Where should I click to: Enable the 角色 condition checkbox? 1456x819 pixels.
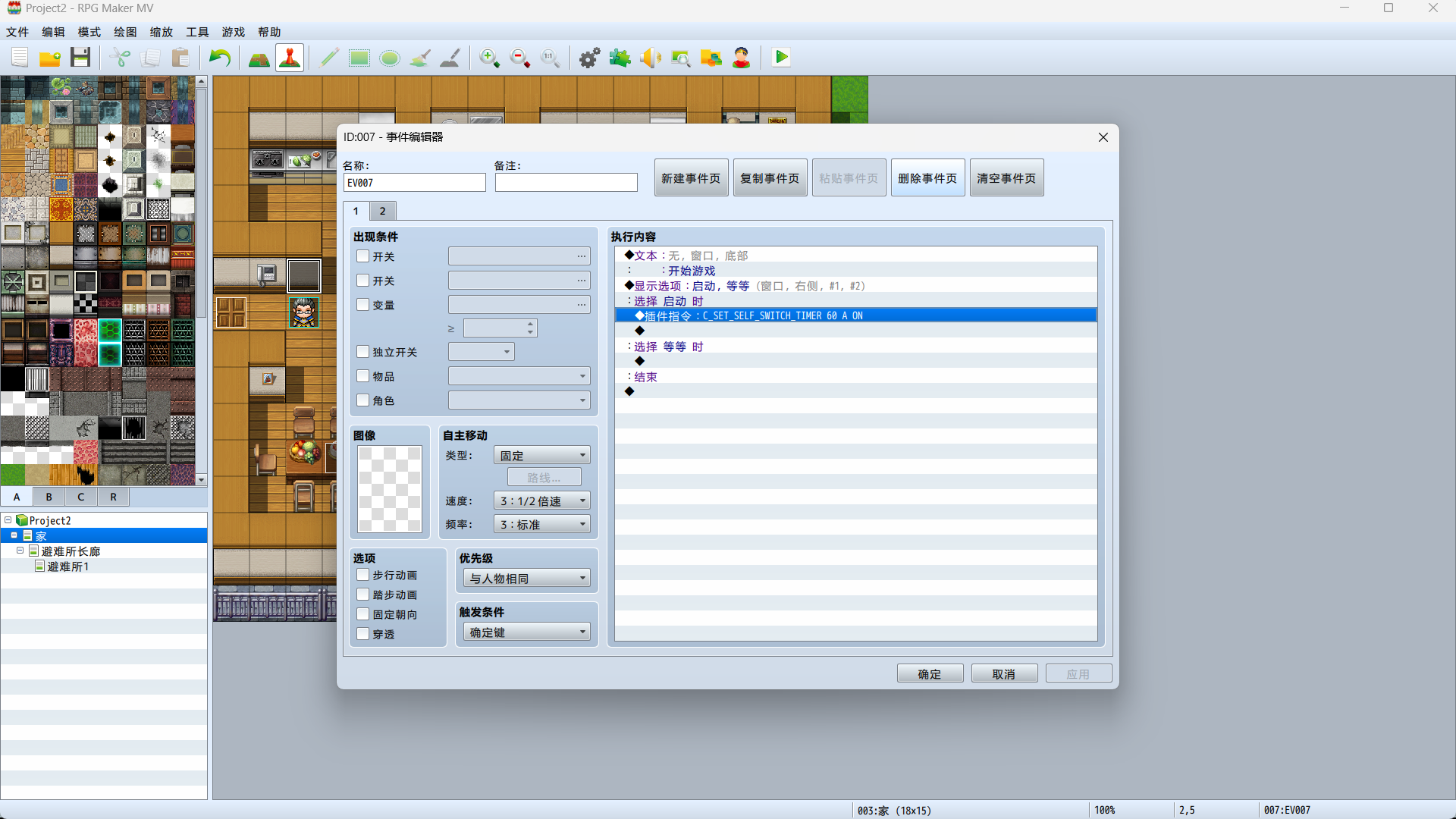pyautogui.click(x=363, y=400)
